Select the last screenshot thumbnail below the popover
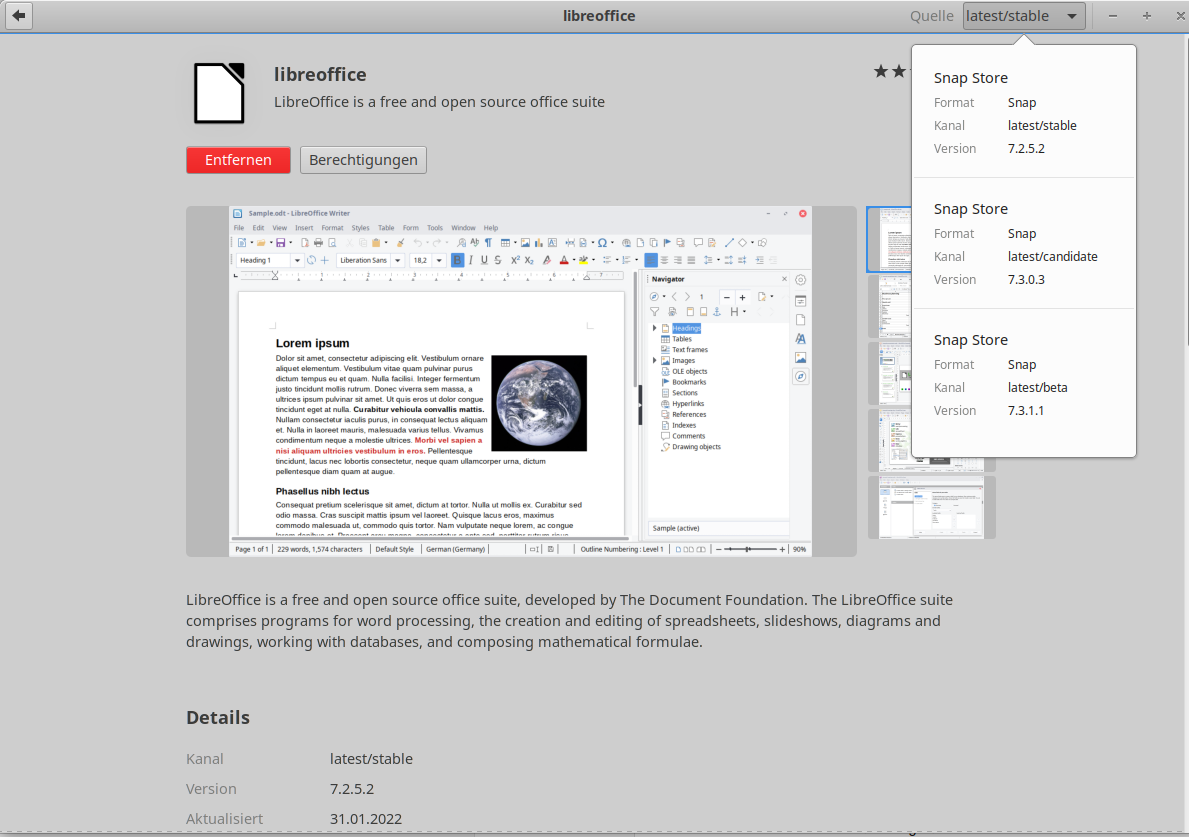This screenshot has width=1189, height=837. [x=931, y=507]
